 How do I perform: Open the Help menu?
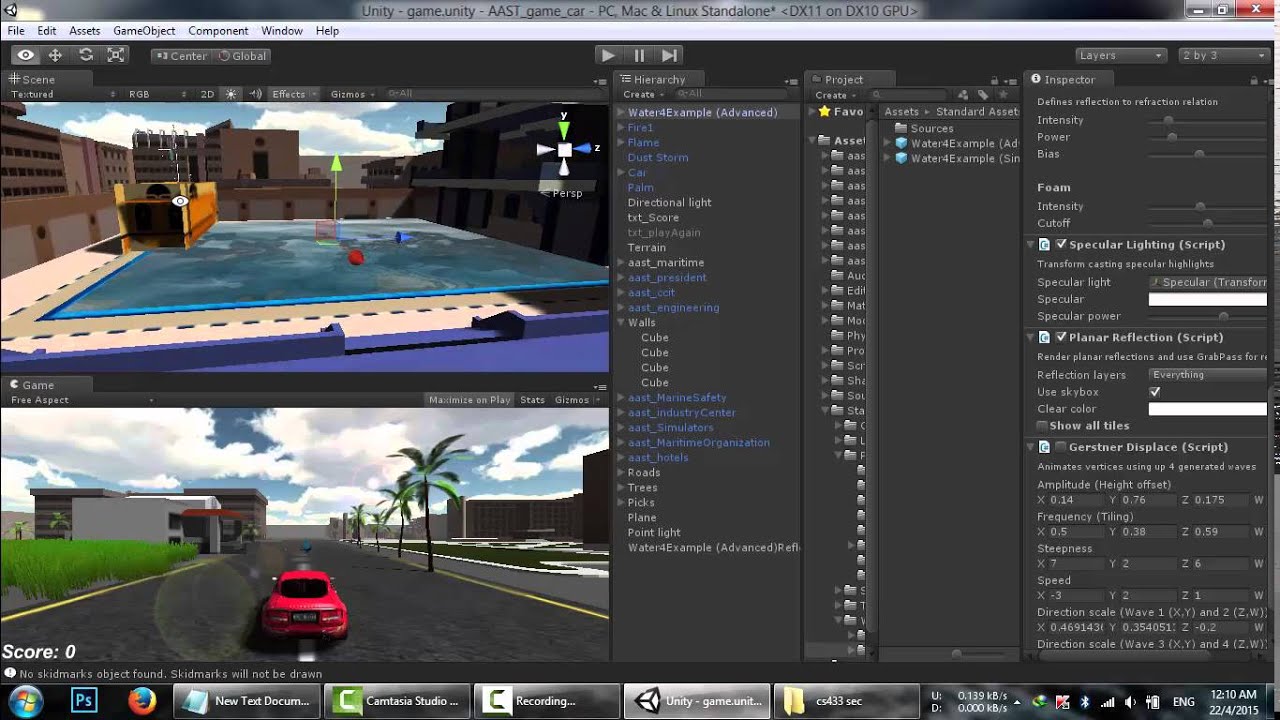tap(327, 31)
